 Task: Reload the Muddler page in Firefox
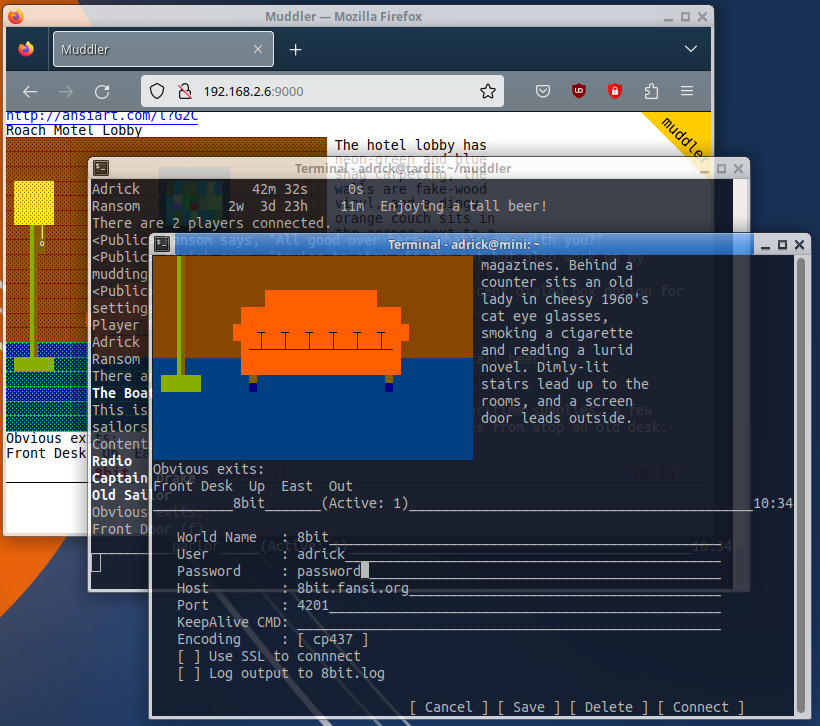click(x=102, y=92)
